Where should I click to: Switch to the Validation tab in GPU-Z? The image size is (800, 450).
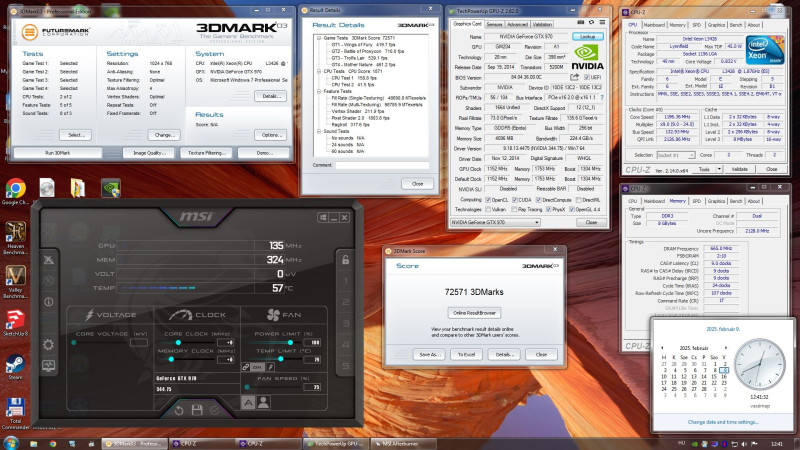pyautogui.click(x=542, y=24)
